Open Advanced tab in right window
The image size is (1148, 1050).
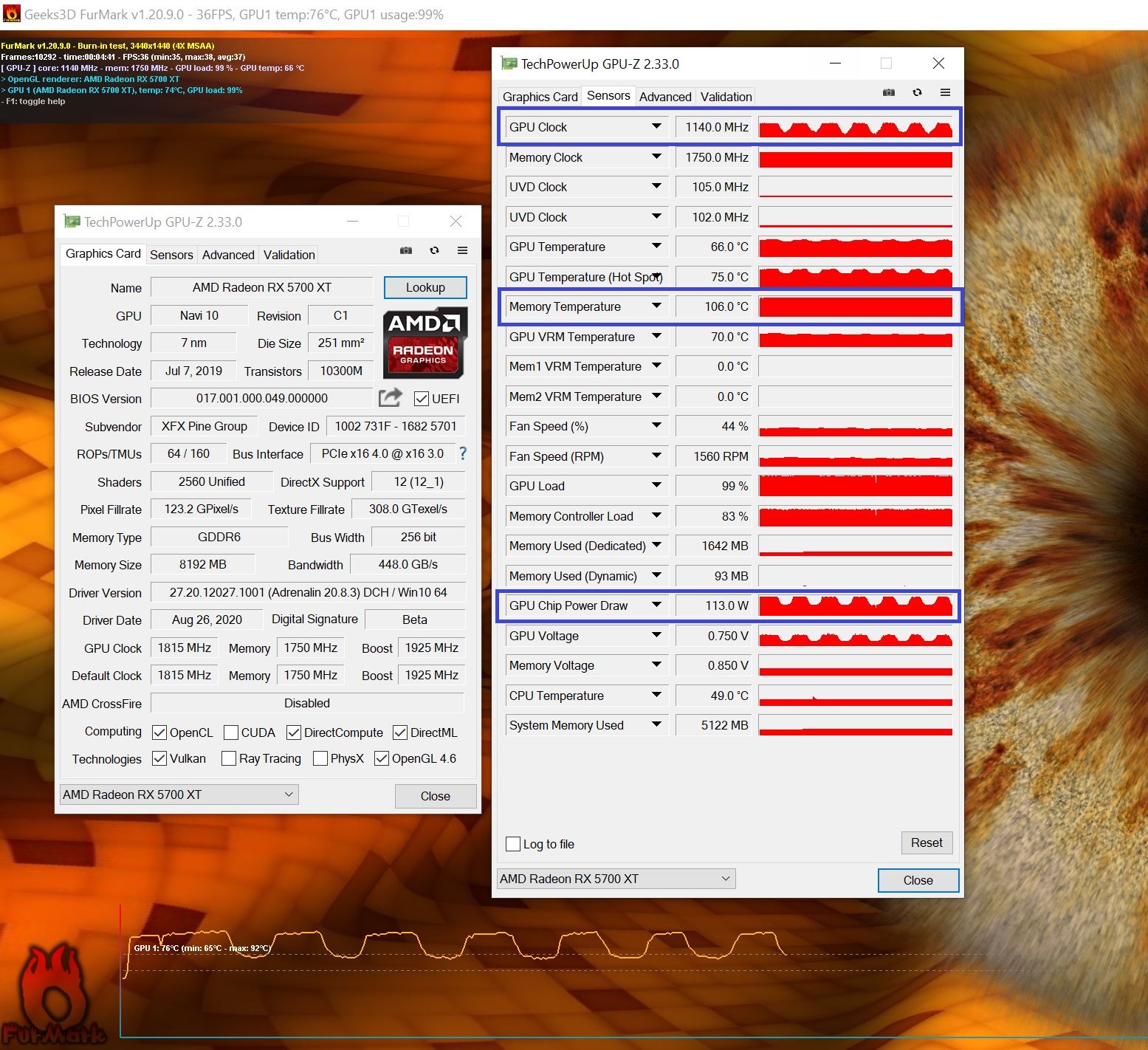coord(665,97)
